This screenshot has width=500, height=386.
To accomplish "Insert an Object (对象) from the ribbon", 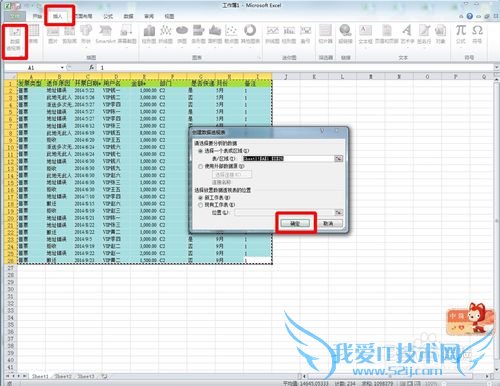I will [x=441, y=35].
